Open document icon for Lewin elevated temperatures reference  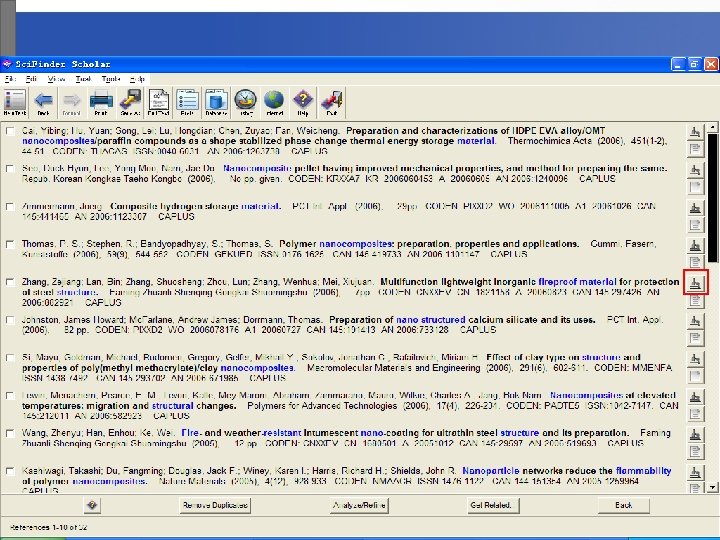click(x=696, y=414)
